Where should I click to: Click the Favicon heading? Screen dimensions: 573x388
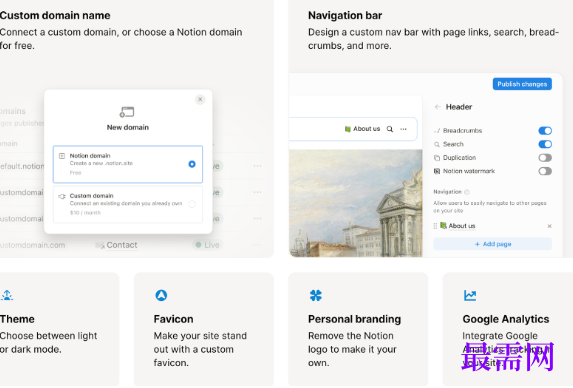pos(173,319)
